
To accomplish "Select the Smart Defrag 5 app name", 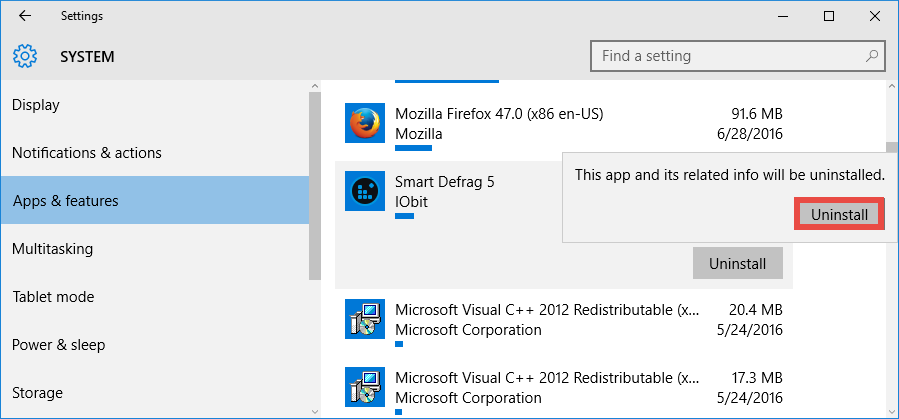I will click(445, 182).
